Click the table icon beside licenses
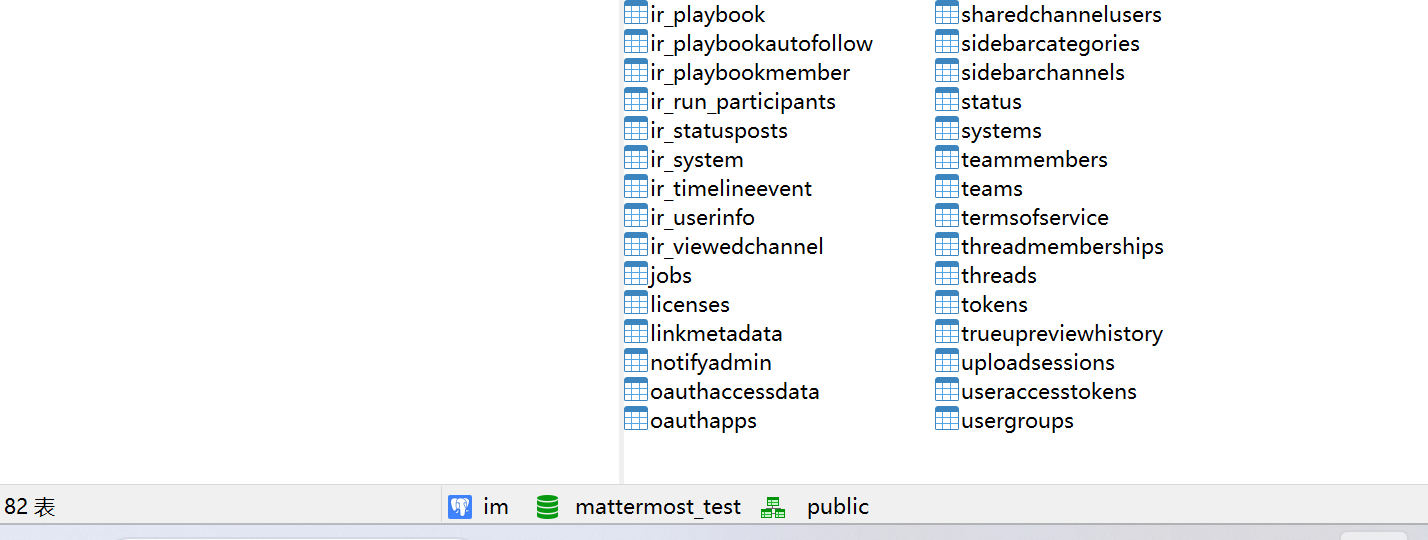This screenshot has width=1428, height=540. coord(635,303)
